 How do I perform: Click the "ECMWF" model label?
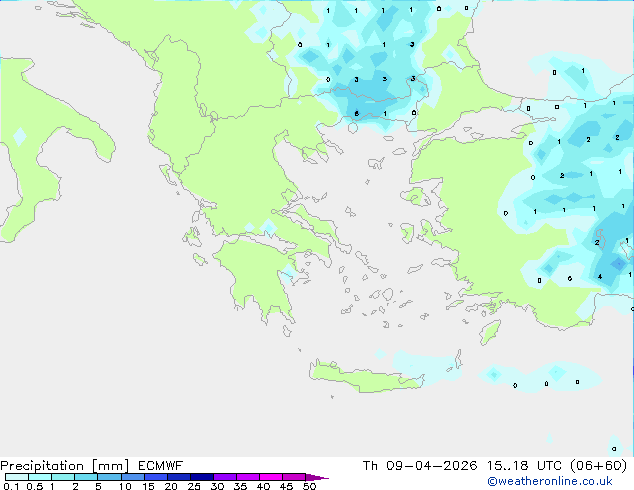pos(161,466)
